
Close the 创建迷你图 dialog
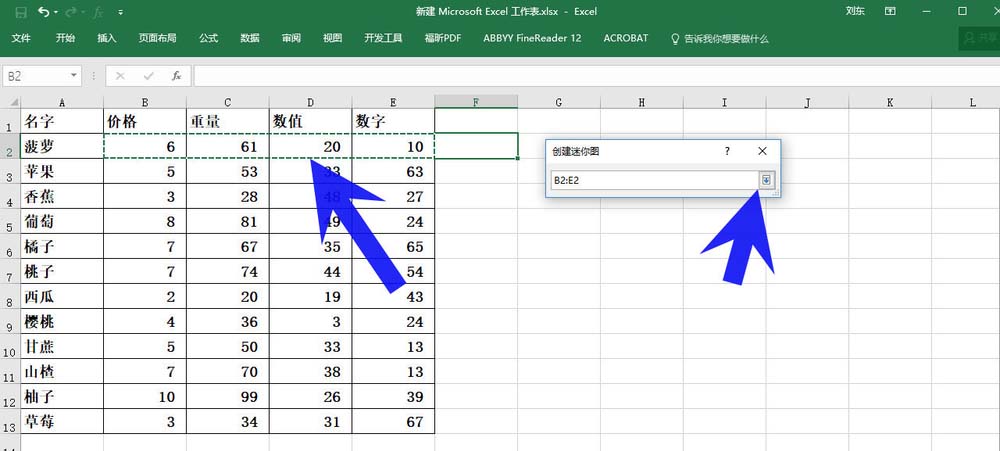pos(762,151)
